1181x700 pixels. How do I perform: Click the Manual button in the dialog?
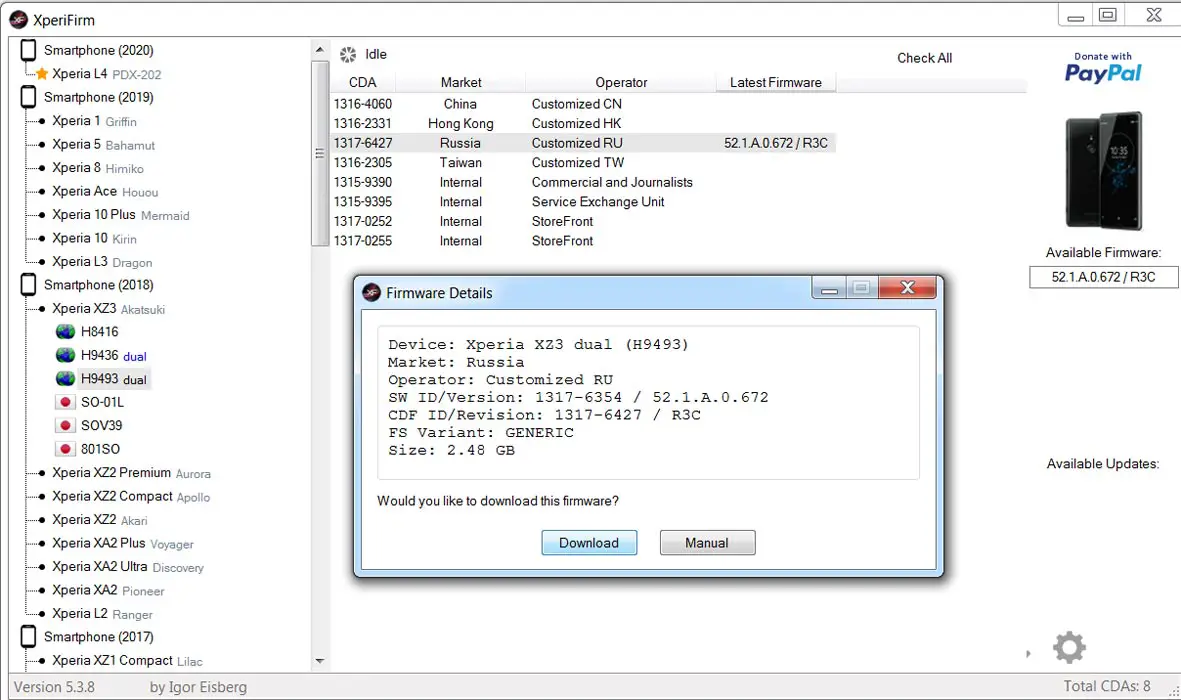[x=706, y=543]
